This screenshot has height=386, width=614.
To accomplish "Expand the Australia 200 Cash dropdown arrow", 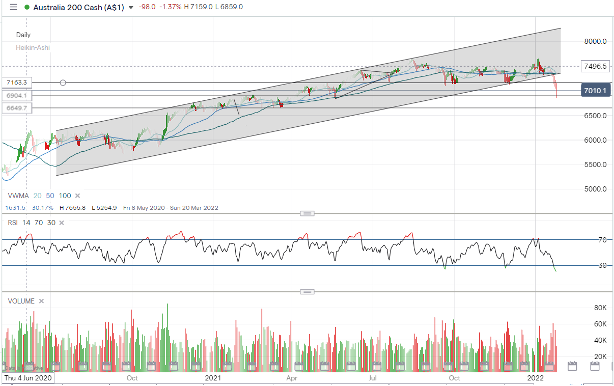I will click(x=131, y=7).
